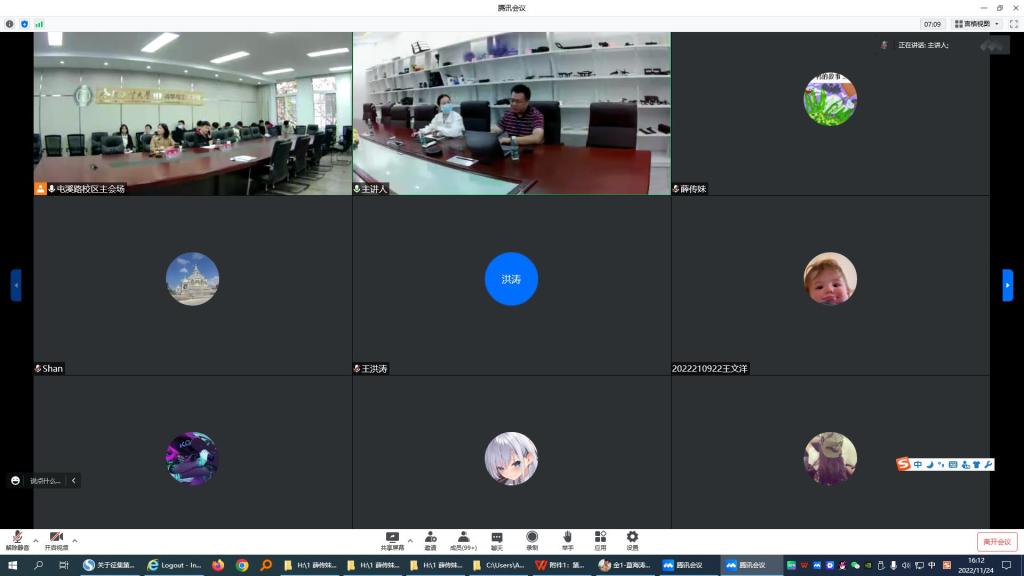Turn on the camera (开启视频)
The image size is (1024, 576).
pos(56,539)
